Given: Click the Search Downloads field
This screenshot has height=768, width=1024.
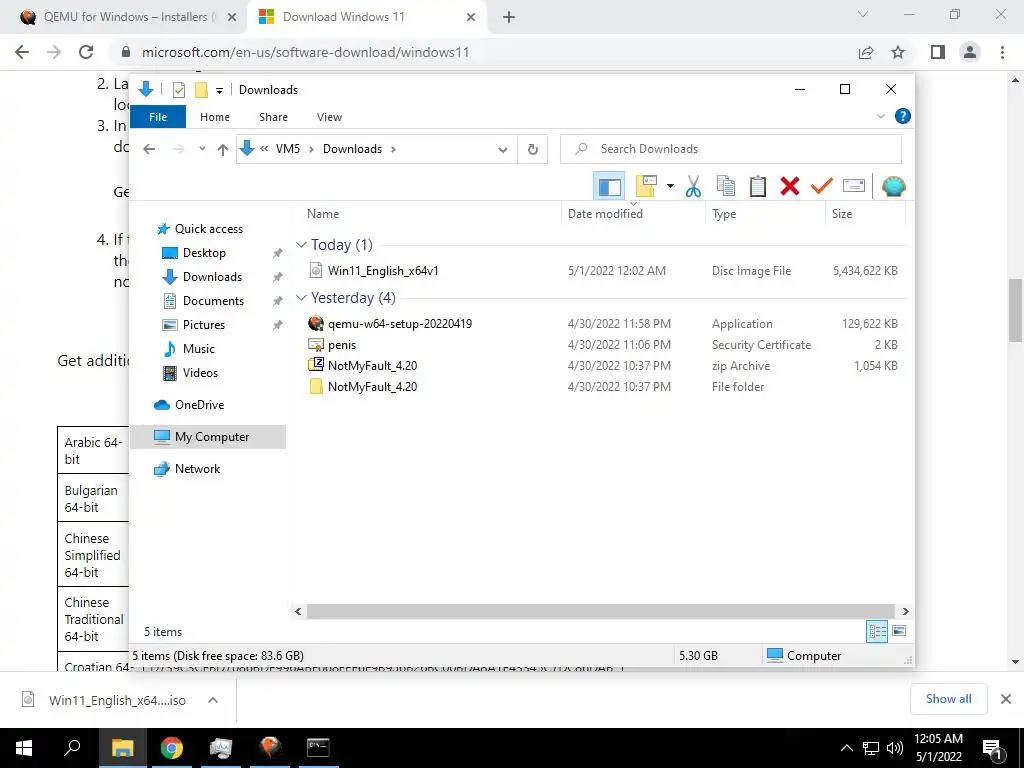Looking at the screenshot, I should [x=731, y=149].
